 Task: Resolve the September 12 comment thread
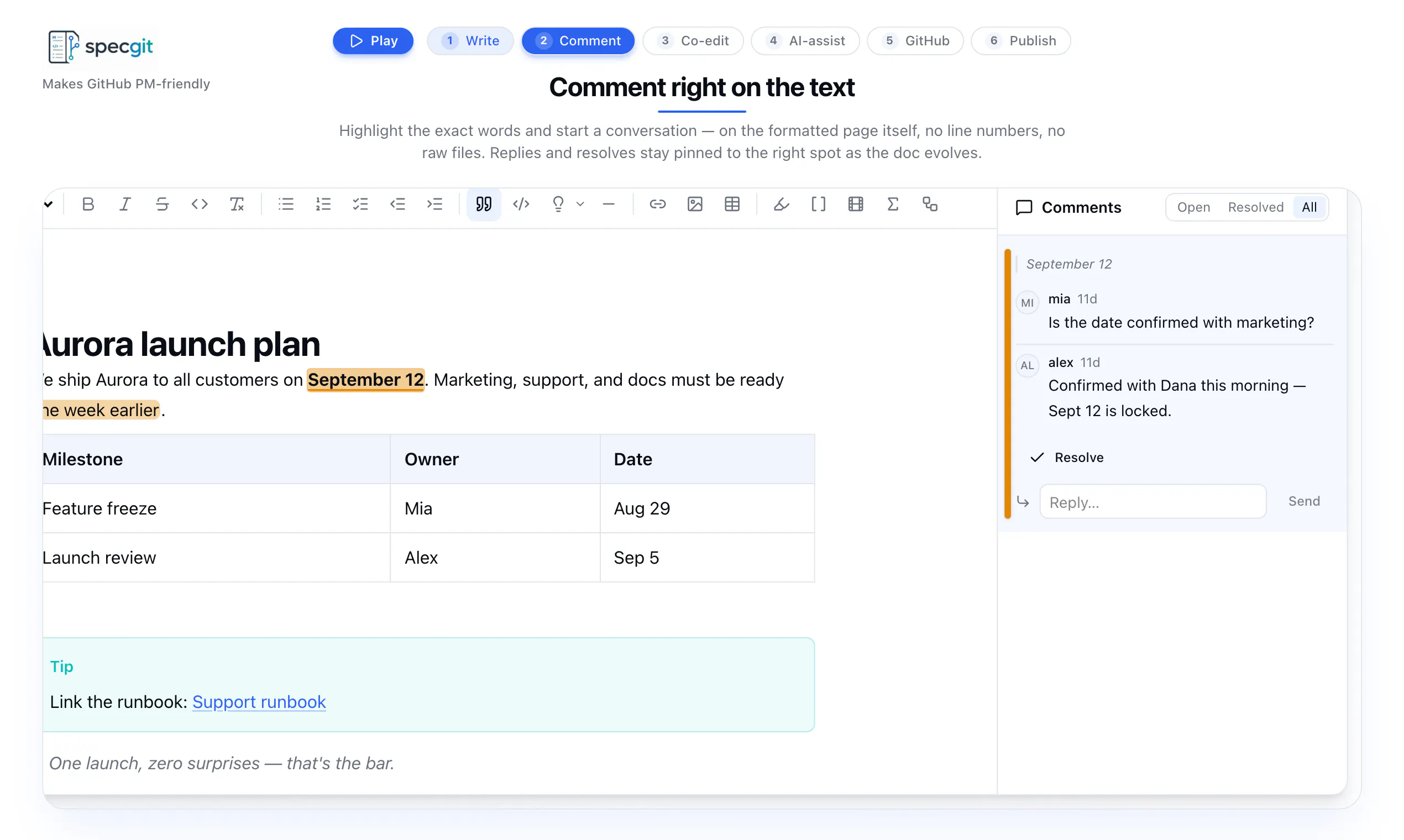(1067, 458)
